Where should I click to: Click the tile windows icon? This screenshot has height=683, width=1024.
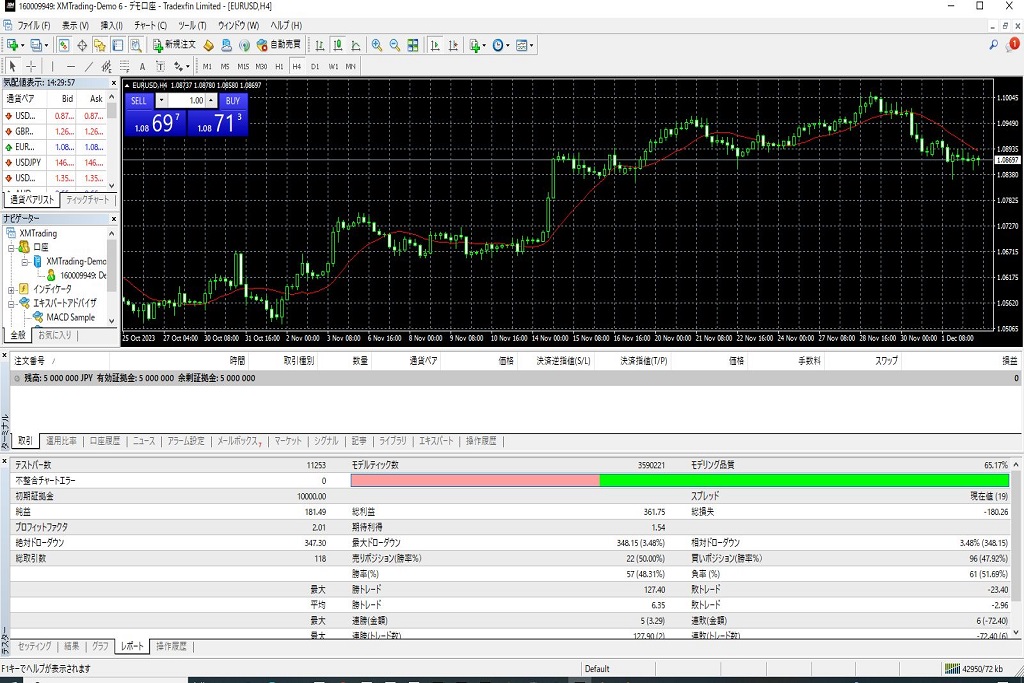413,45
